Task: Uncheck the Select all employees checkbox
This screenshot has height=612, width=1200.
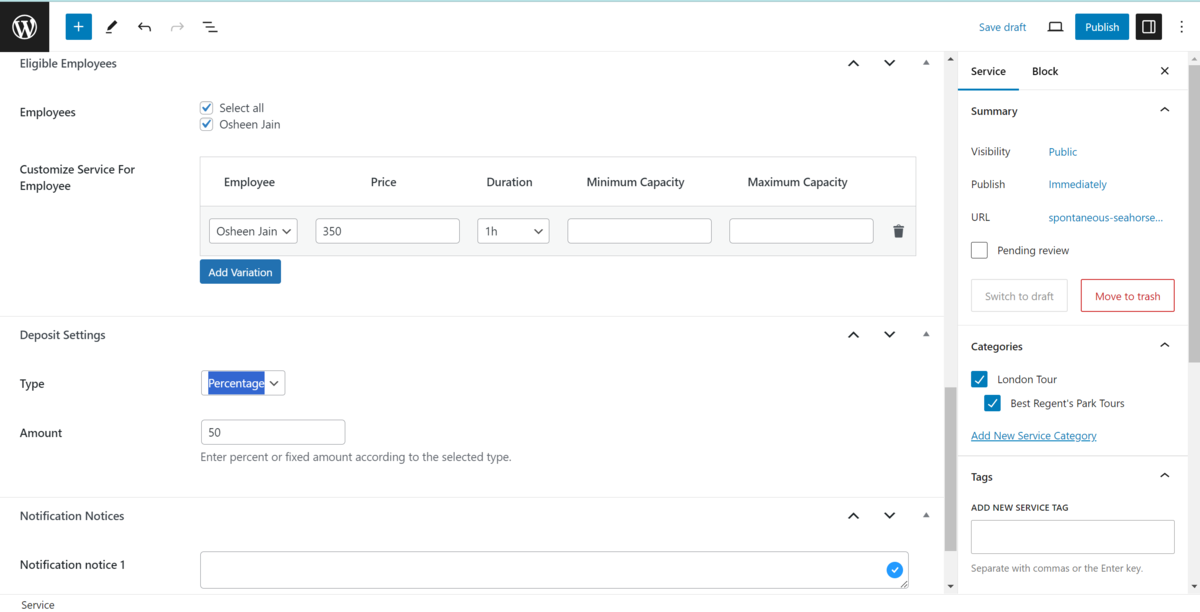Action: click(207, 108)
